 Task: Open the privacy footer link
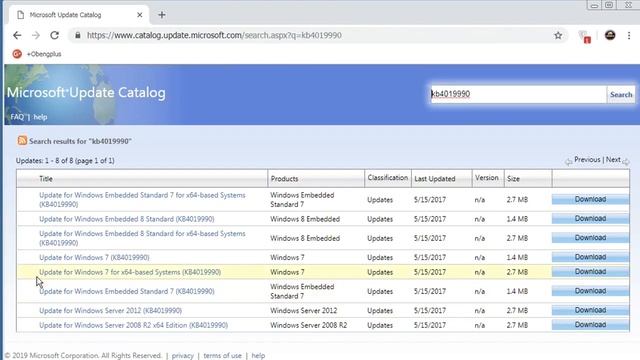182,356
